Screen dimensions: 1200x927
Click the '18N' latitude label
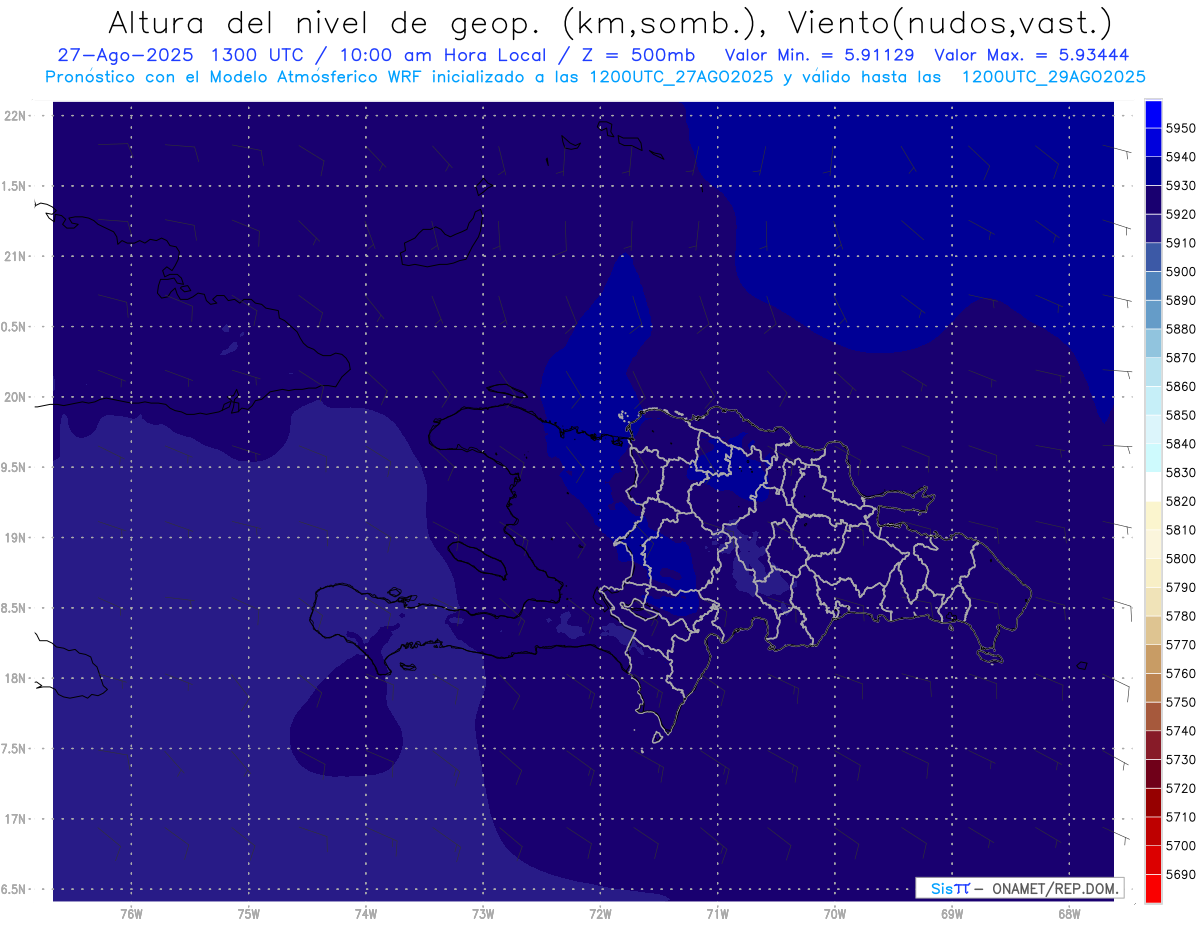[16, 678]
